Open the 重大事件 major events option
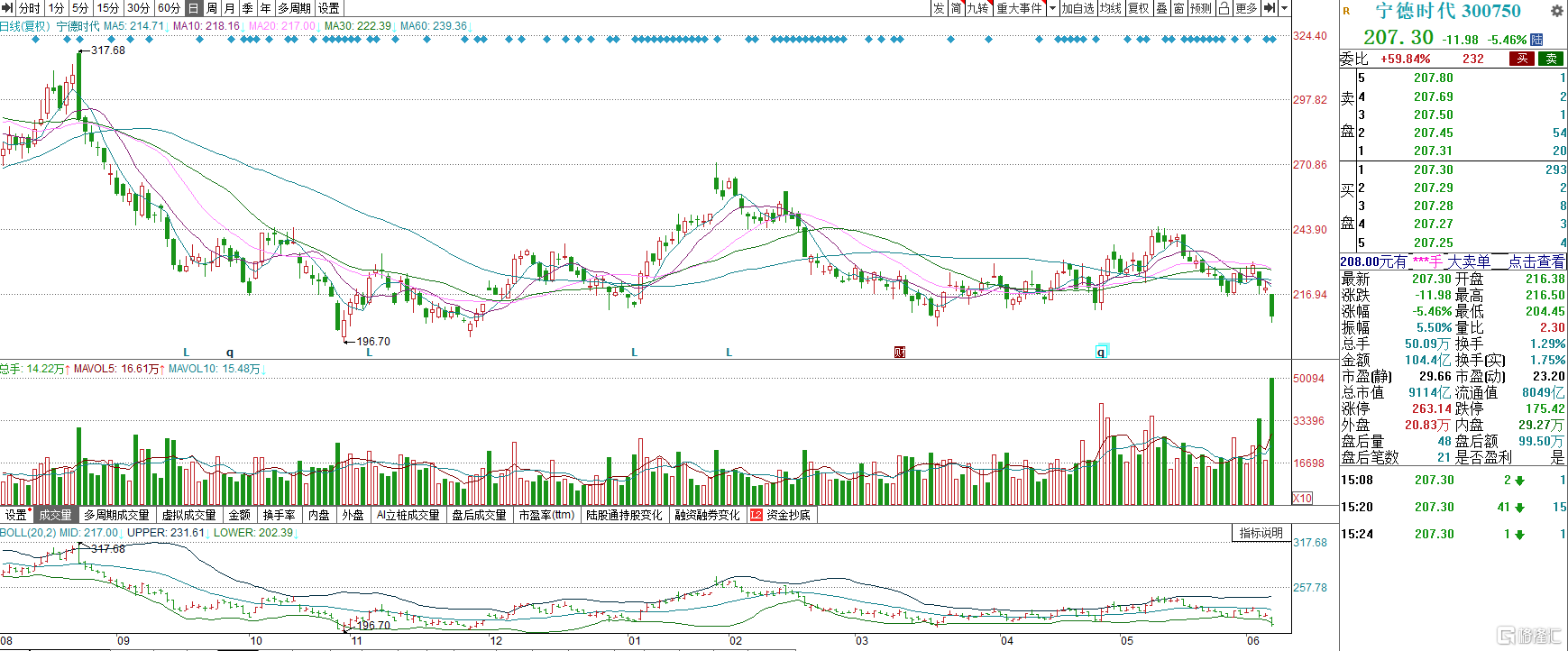This screenshot has width=1568, height=651. click(x=1019, y=8)
